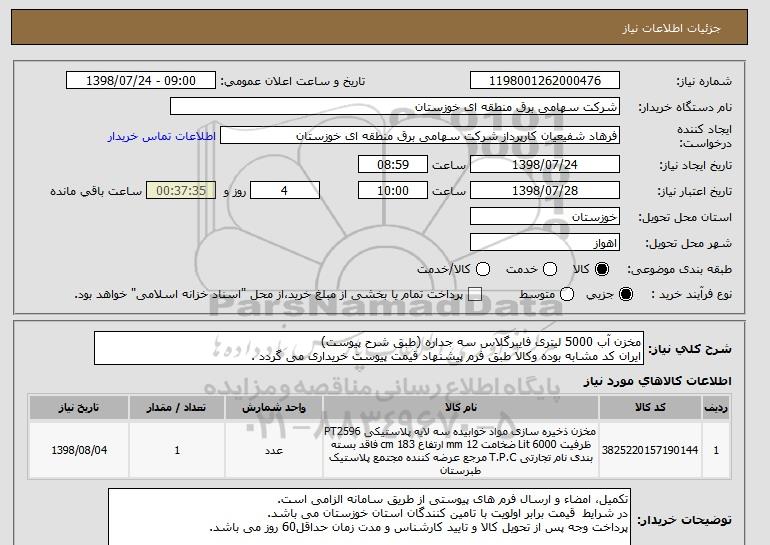Viewport: 770px width, 545px height.
Task: Select the کالا radio button
Action: coord(602,269)
